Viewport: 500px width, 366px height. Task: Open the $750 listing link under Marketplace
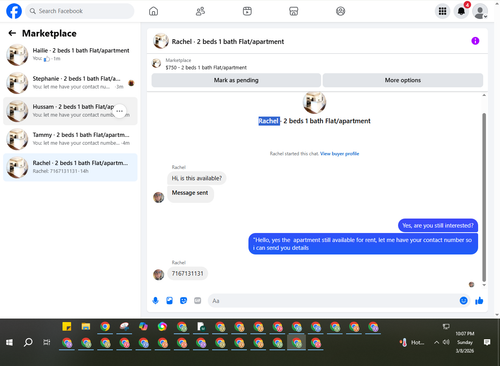(x=206, y=67)
